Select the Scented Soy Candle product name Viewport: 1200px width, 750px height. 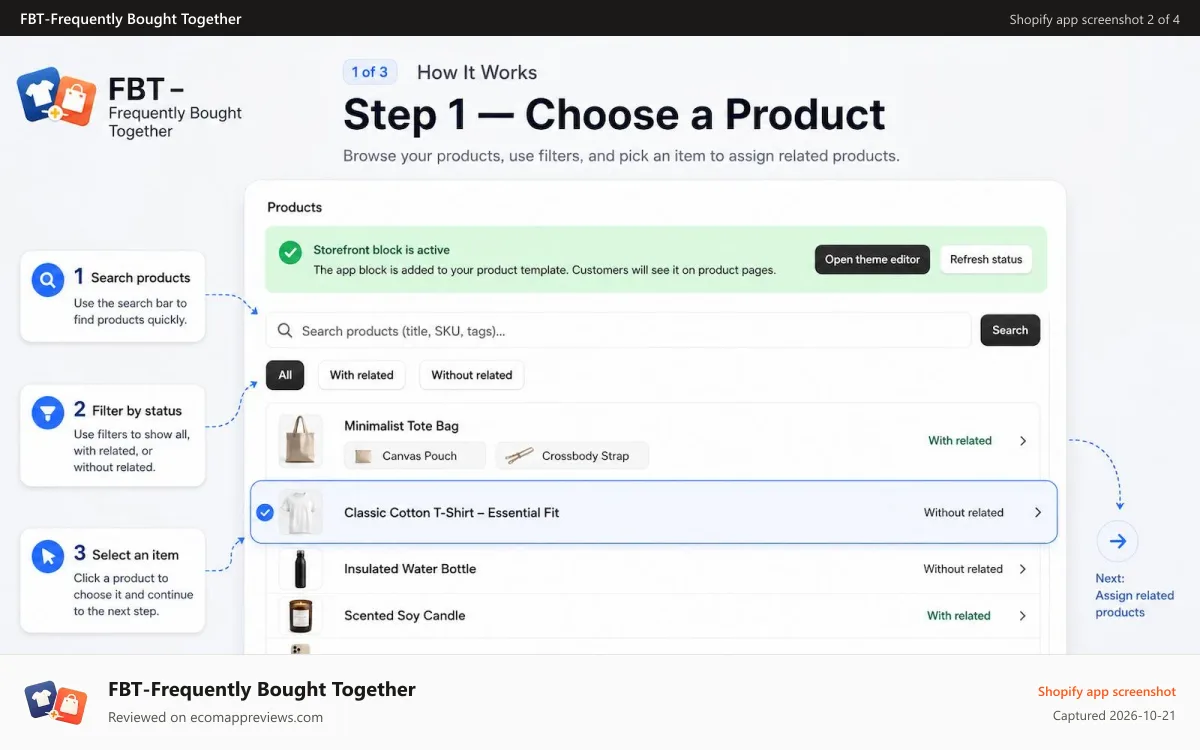405,616
